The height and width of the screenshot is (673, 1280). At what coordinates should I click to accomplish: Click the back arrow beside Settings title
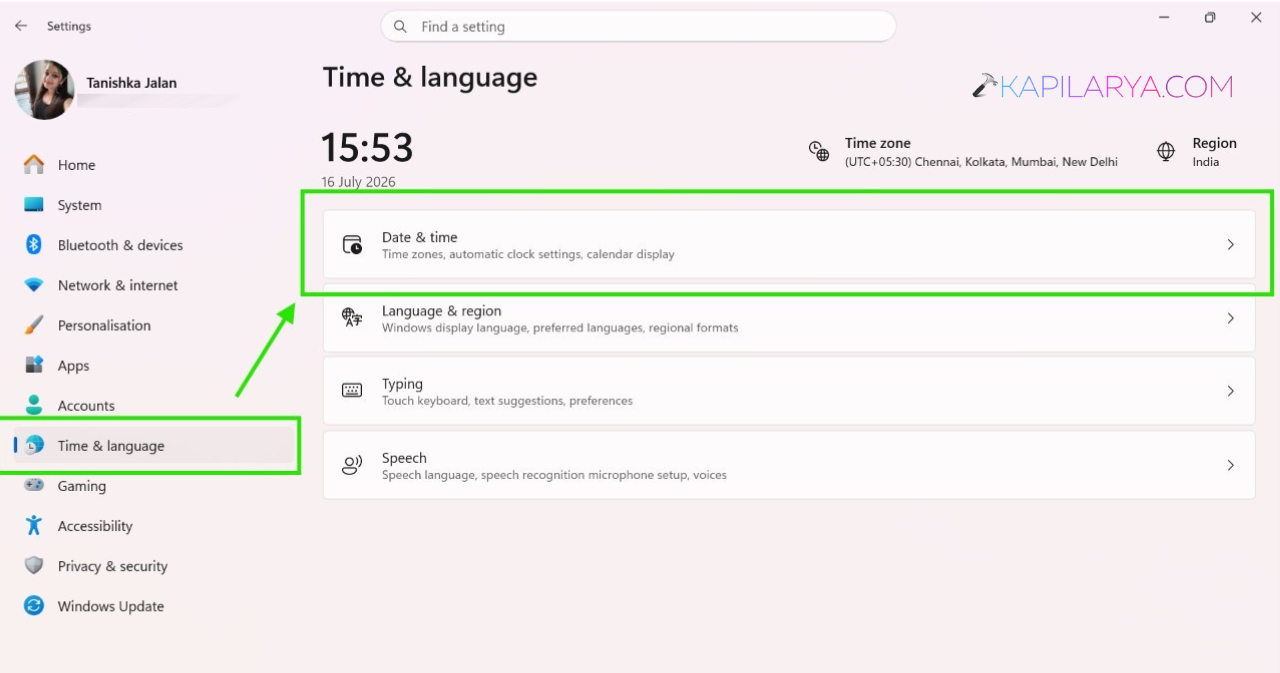click(x=21, y=26)
